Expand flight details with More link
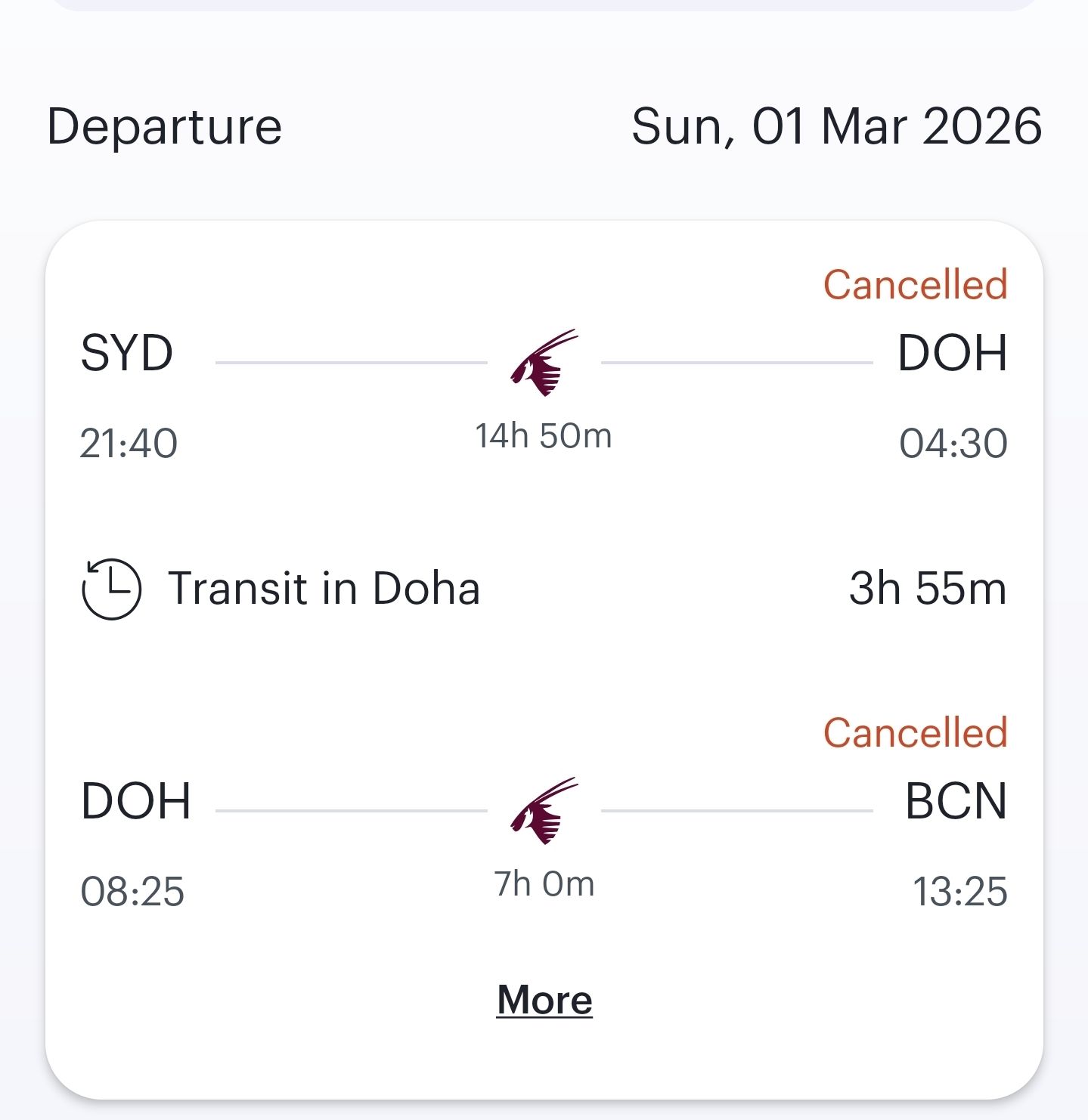 [x=544, y=1000]
